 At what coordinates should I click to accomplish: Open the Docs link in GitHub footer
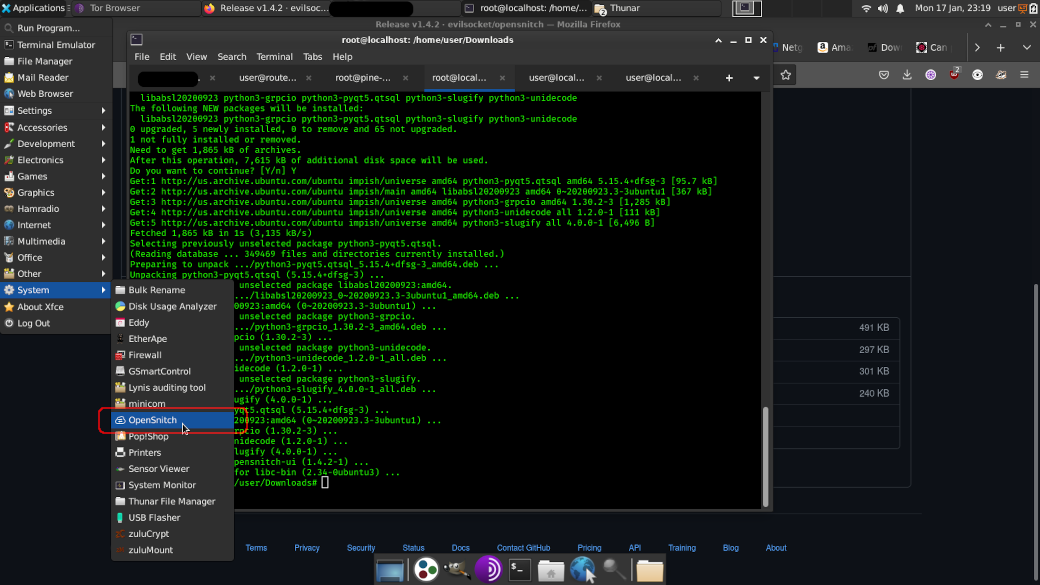click(460, 548)
